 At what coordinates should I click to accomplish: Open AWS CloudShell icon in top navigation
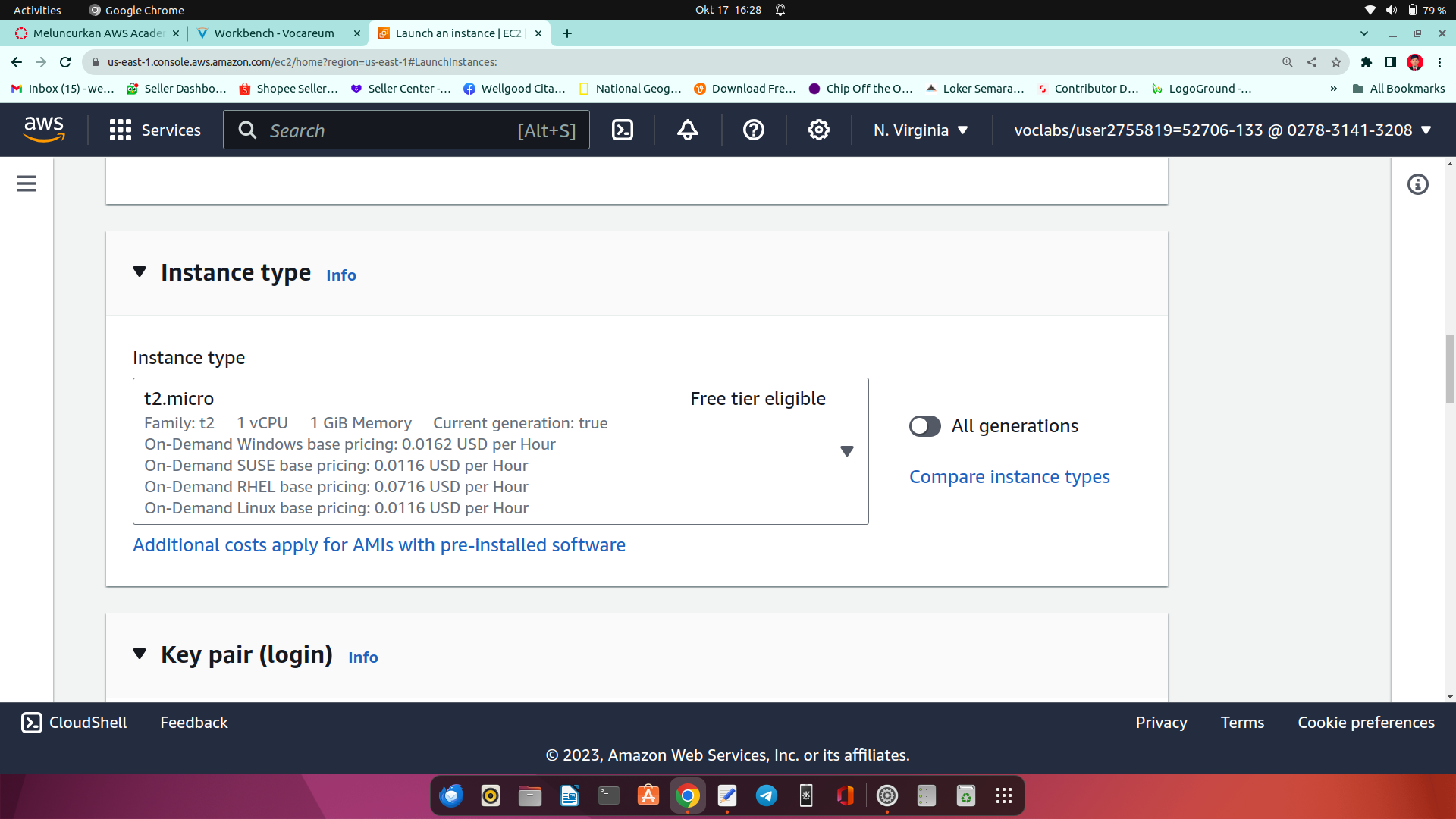click(622, 130)
